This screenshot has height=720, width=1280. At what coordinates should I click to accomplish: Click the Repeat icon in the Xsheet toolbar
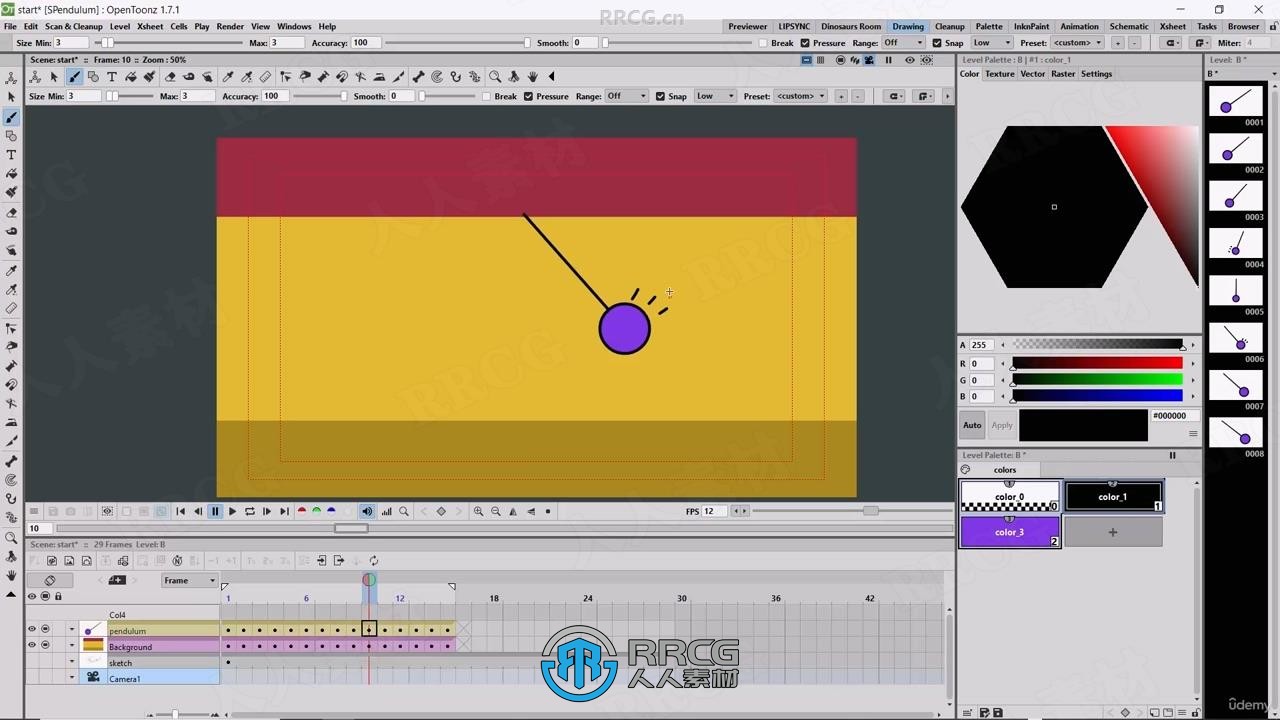click(373, 561)
